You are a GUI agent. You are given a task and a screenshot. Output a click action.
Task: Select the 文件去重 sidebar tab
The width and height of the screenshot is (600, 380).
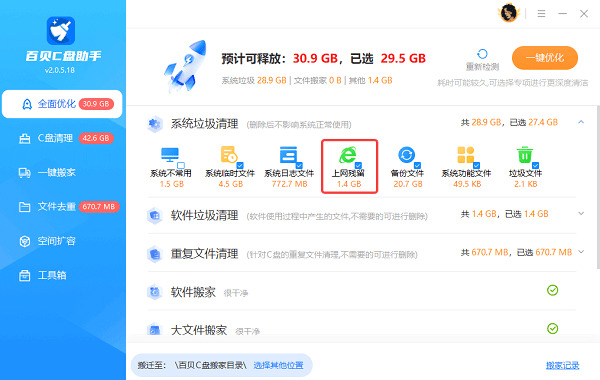[x=62, y=207]
